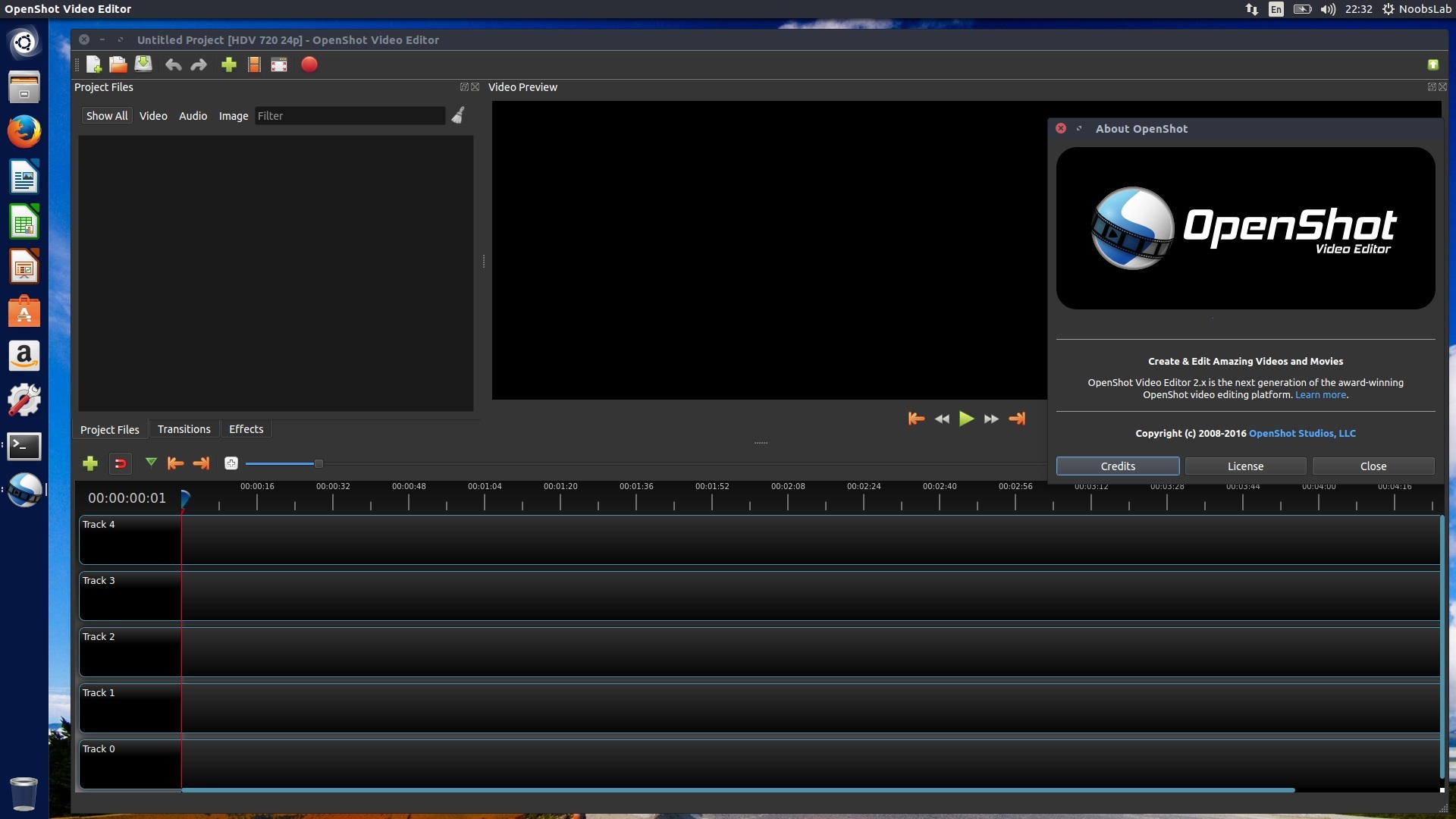Fast forward the video preview
Image resolution: width=1456 pixels, height=819 pixels.
[991, 419]
